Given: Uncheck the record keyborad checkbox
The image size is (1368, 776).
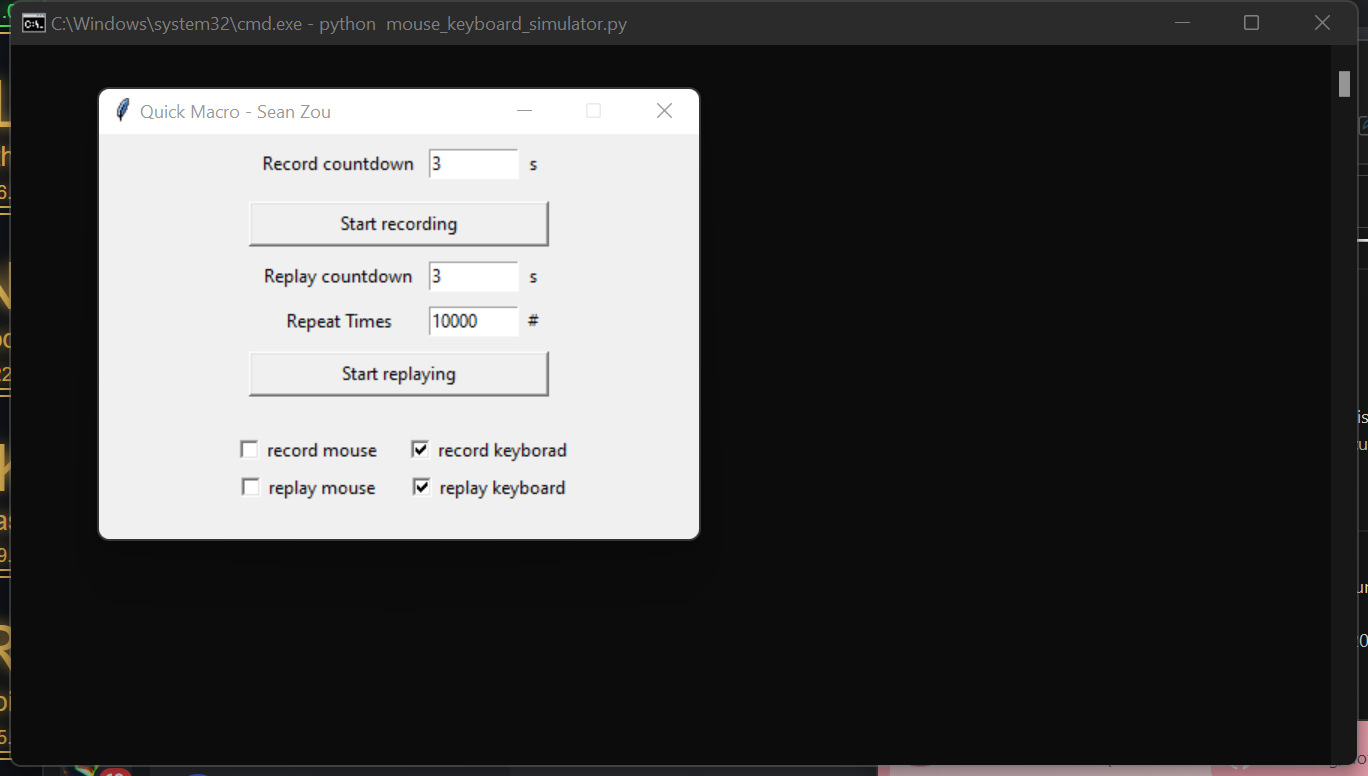Looking at the screenshot, I should (421, 450).
